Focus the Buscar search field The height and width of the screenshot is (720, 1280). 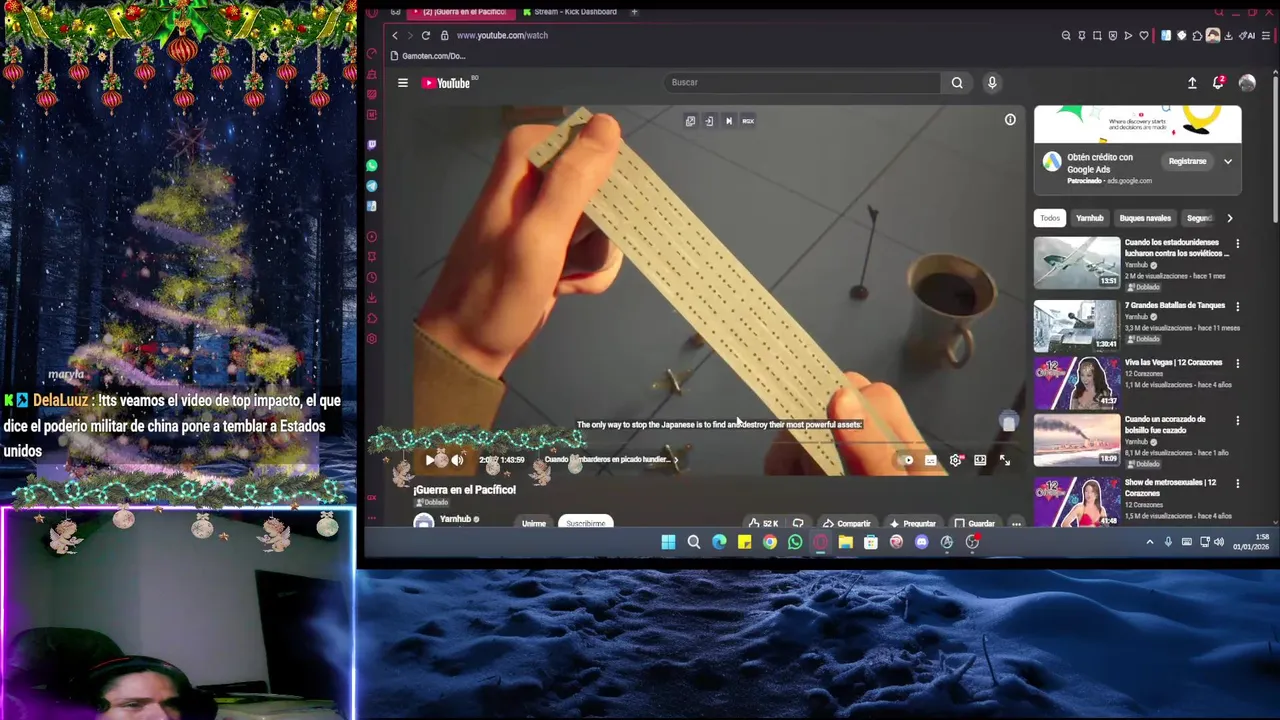(805, 83)
